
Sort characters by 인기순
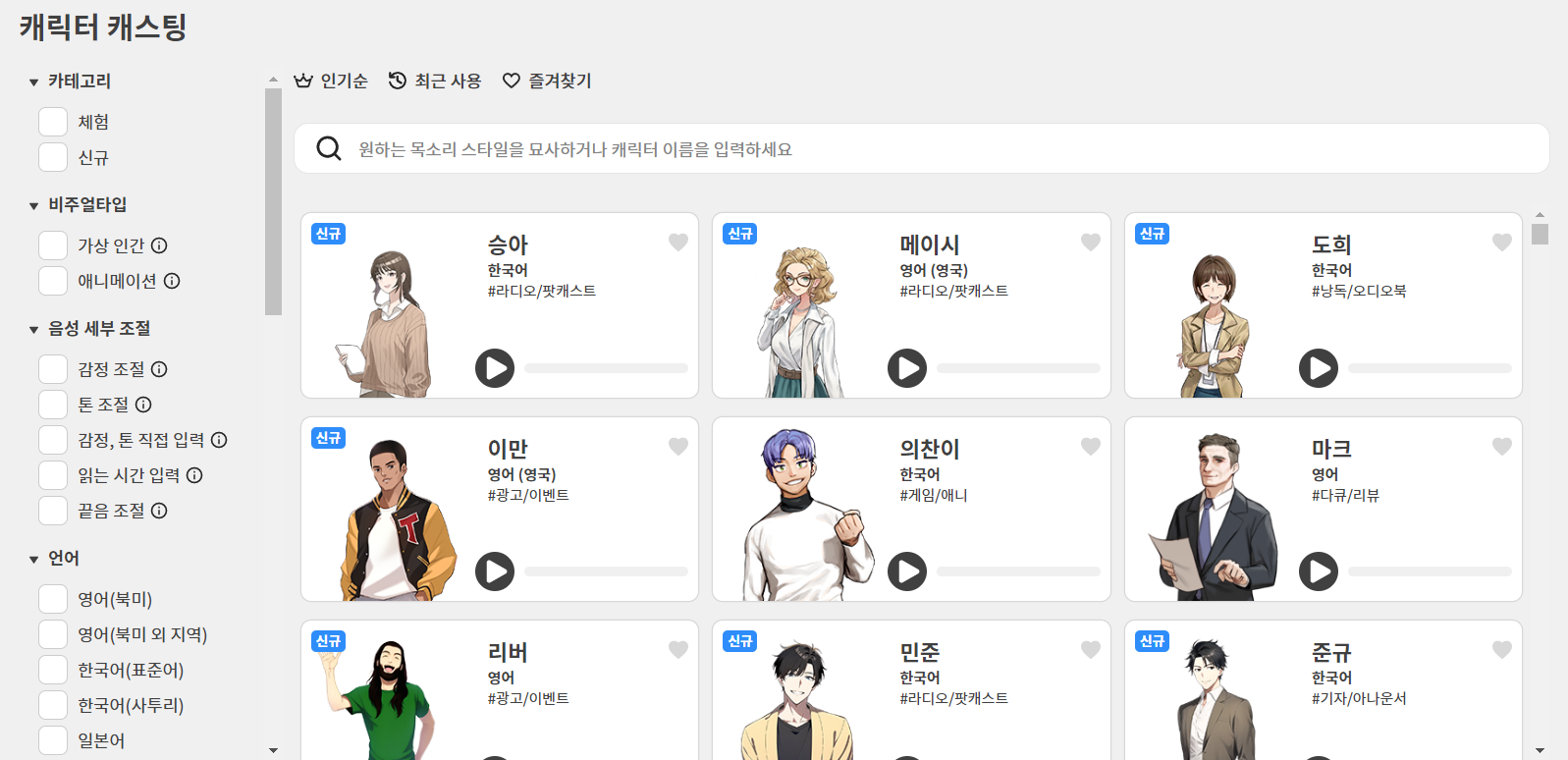331,81
